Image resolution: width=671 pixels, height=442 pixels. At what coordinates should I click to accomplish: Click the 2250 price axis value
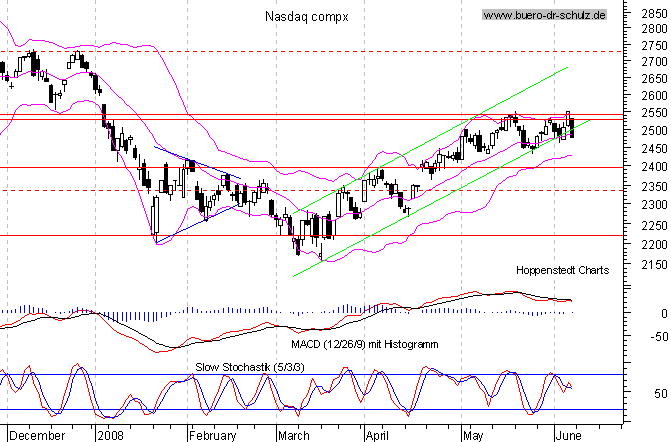[654, 225]
